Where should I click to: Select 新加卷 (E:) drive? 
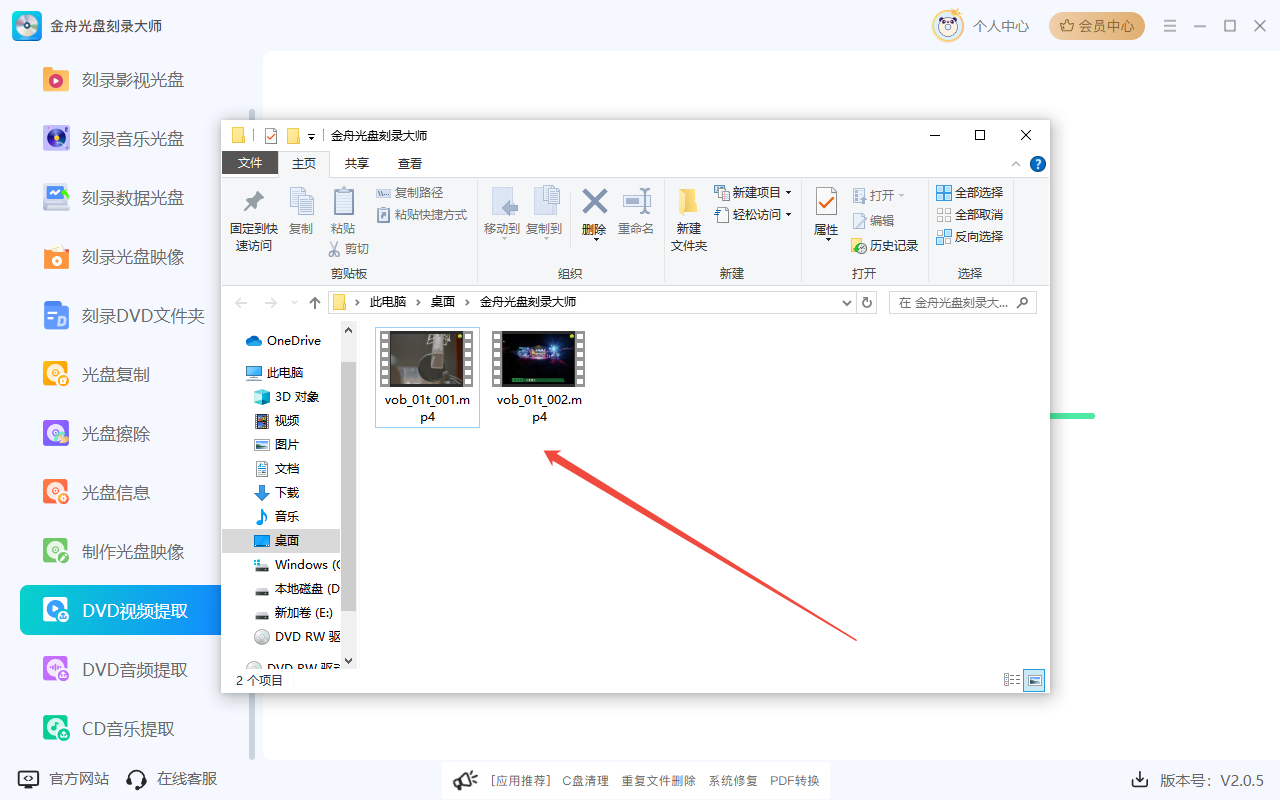tap(294, 612)
